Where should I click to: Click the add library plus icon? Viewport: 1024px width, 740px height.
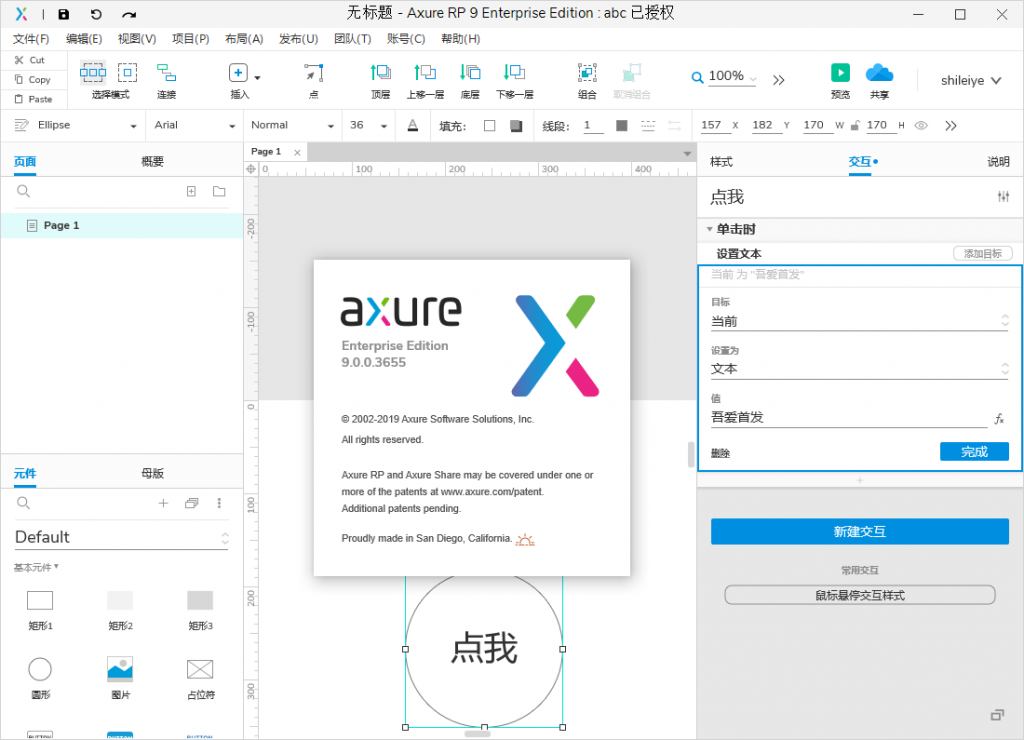point(163,503)
